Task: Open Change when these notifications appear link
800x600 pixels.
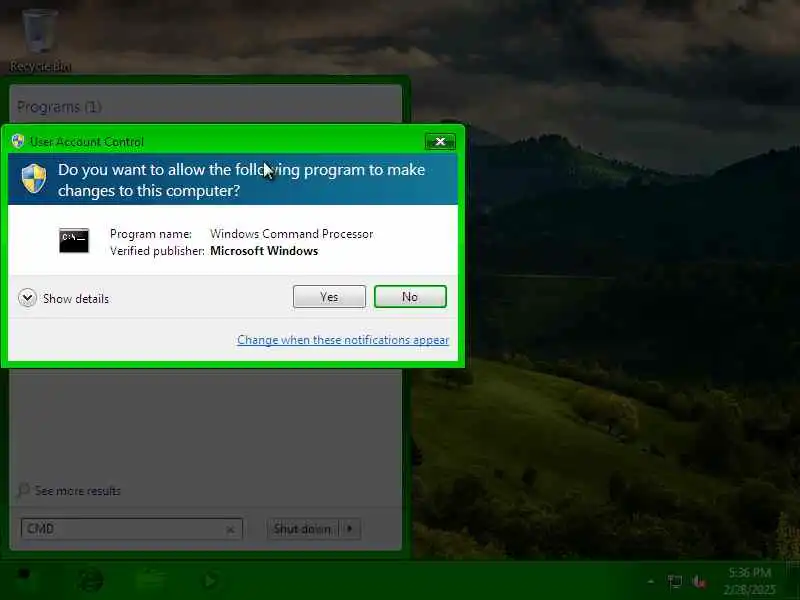Action: pyautogui.click(x=343, y=340)
